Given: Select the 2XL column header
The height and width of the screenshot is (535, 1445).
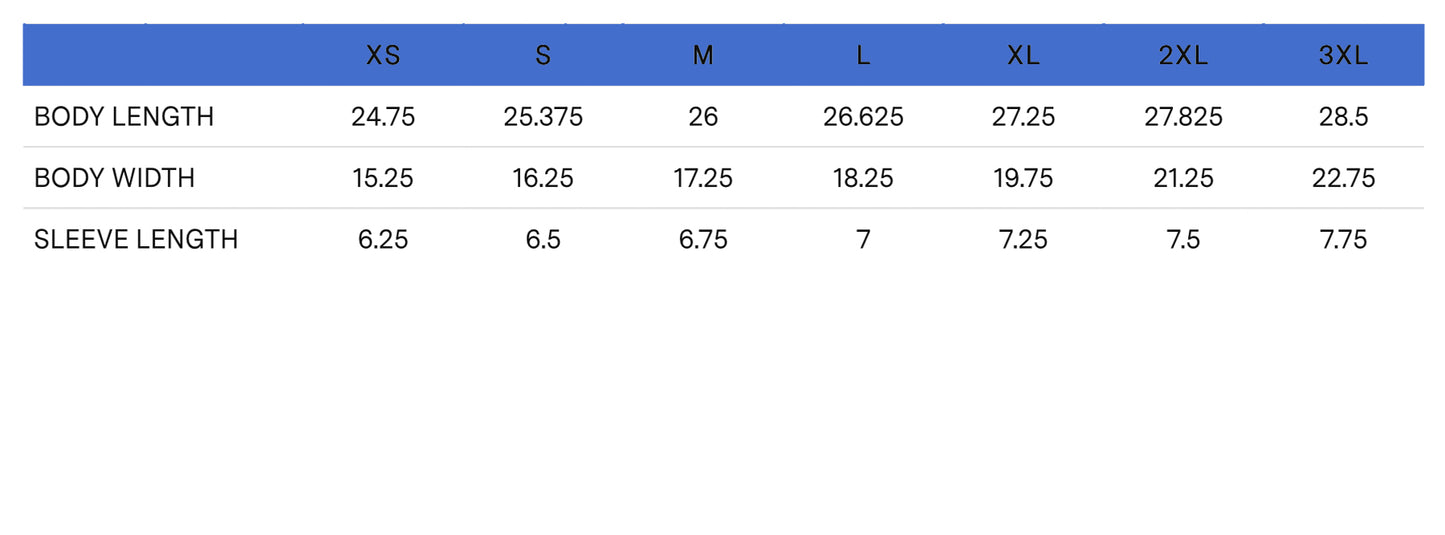Looking at the screenshot, I should [1183, 56].
